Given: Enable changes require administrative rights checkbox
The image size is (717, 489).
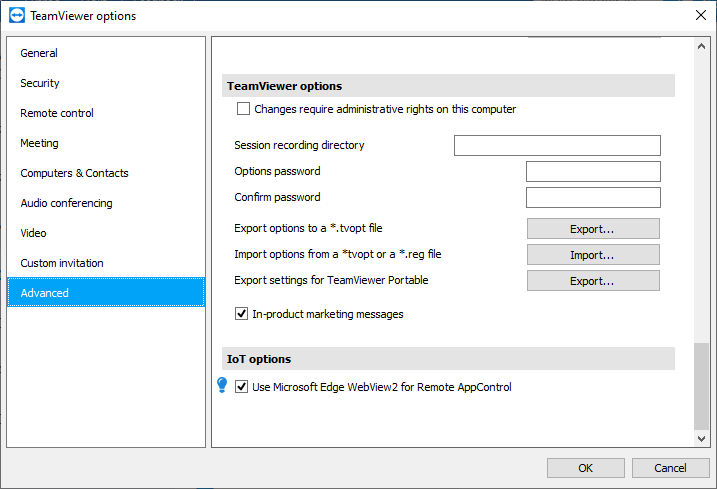Looking at the screenshot, I should (x=243, y=109).
